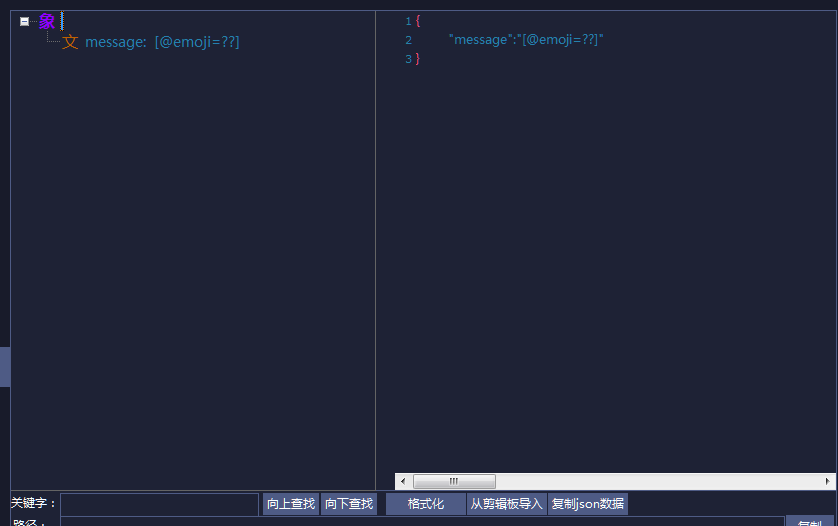Click the opening brace on line 1
This screenshot has height=526, width=838.
pyautogui.click(x=418, y=21)
